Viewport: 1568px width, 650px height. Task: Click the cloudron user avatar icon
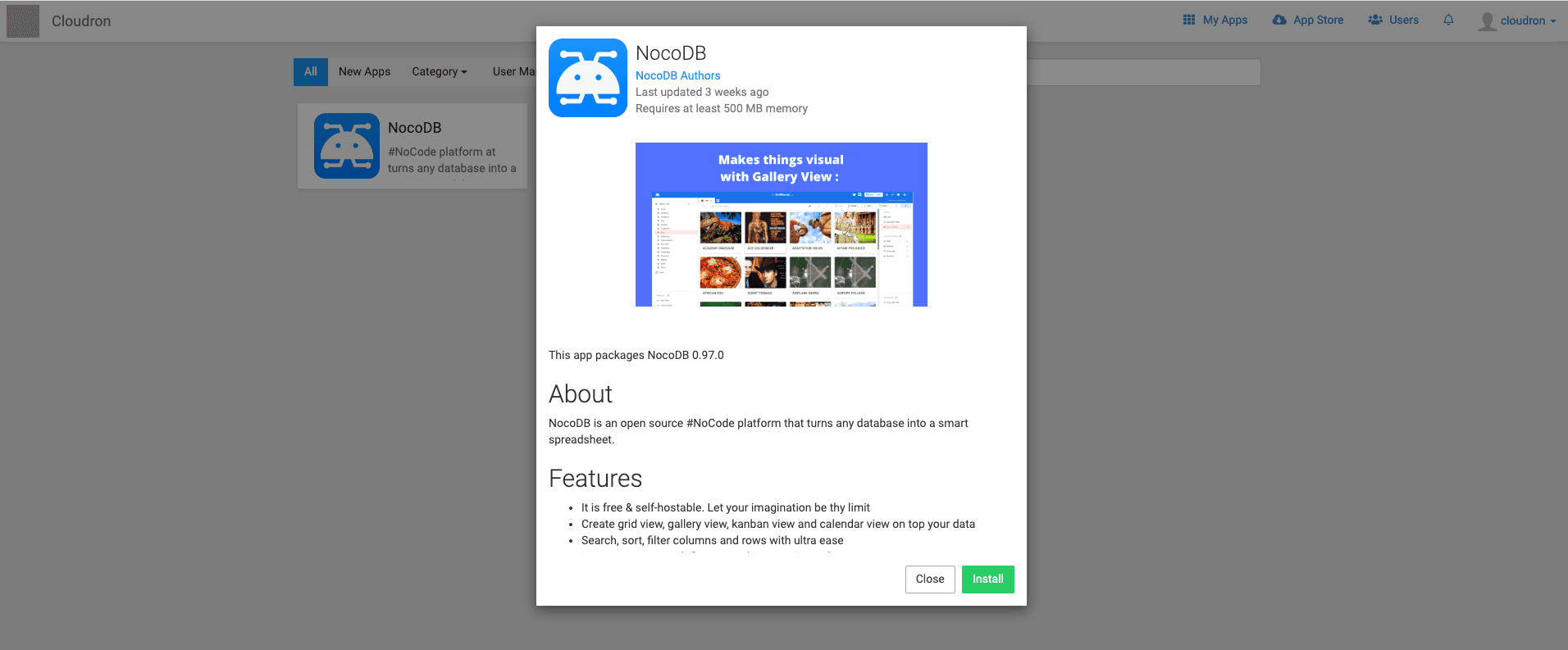click(1487, 21)
